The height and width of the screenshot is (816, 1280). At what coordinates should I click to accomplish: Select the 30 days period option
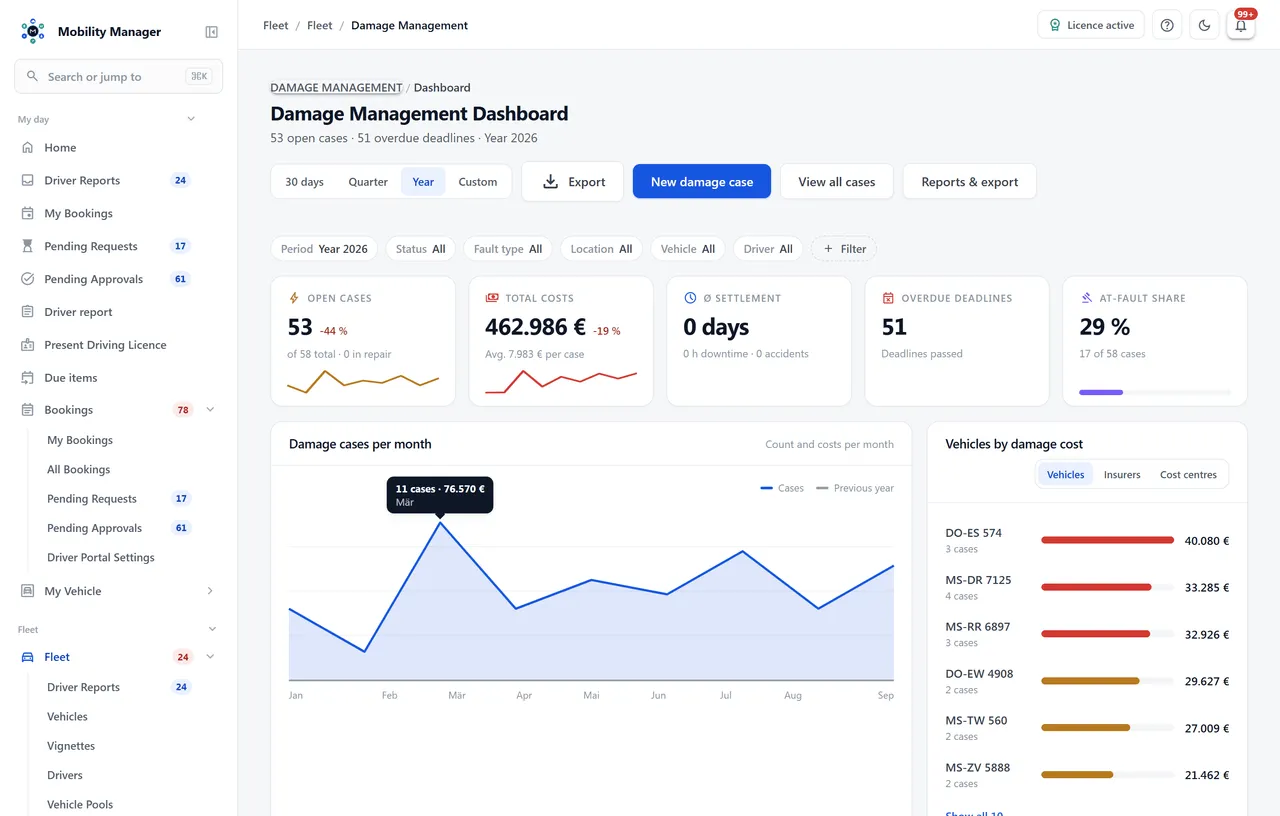305,182
